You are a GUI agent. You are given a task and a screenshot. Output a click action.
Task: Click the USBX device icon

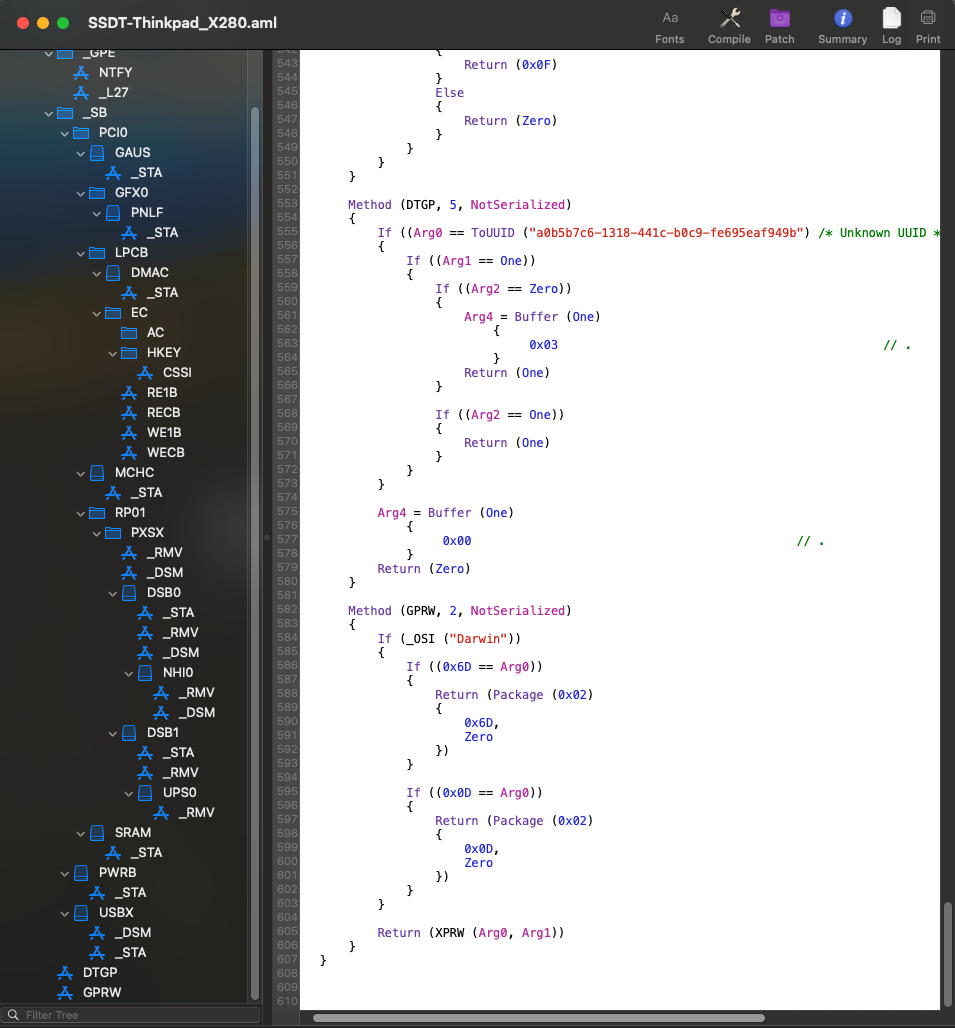click(x=81, y=913)
